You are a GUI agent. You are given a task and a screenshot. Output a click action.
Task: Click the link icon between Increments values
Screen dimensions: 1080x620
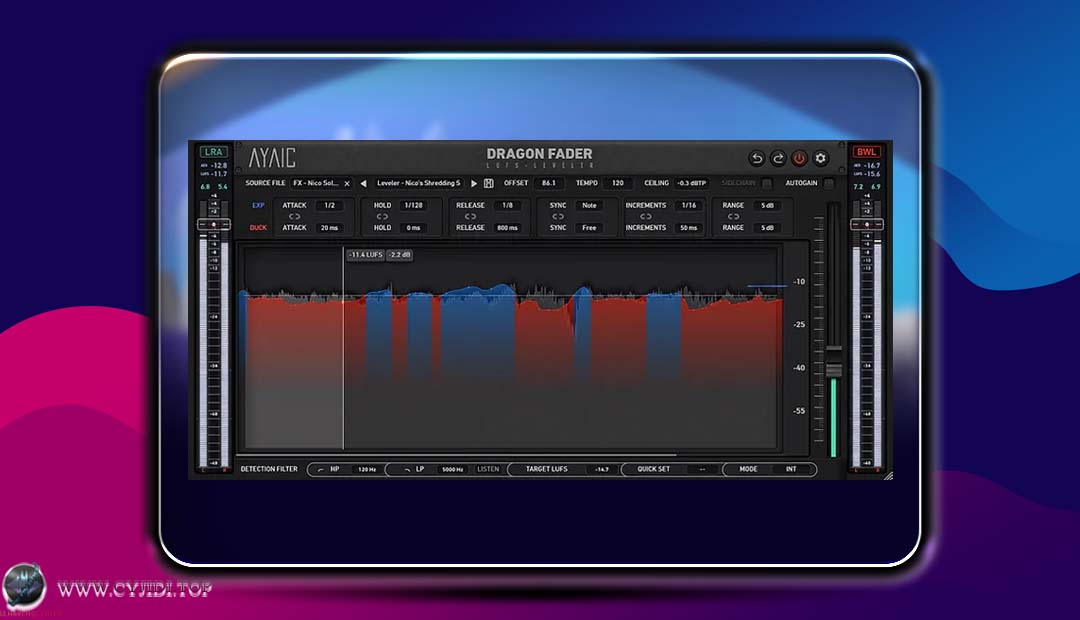(x=645, y=216)
